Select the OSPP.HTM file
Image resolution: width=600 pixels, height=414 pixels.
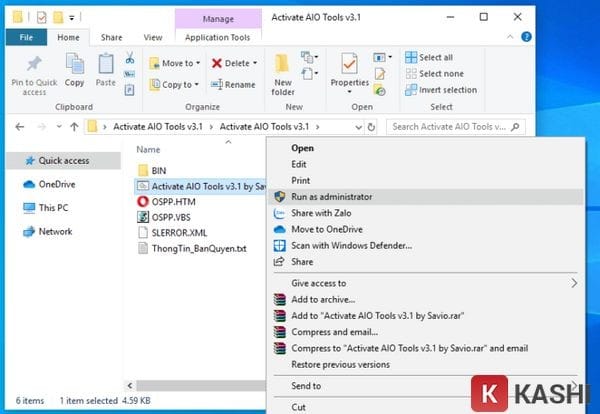coord(166,202)
